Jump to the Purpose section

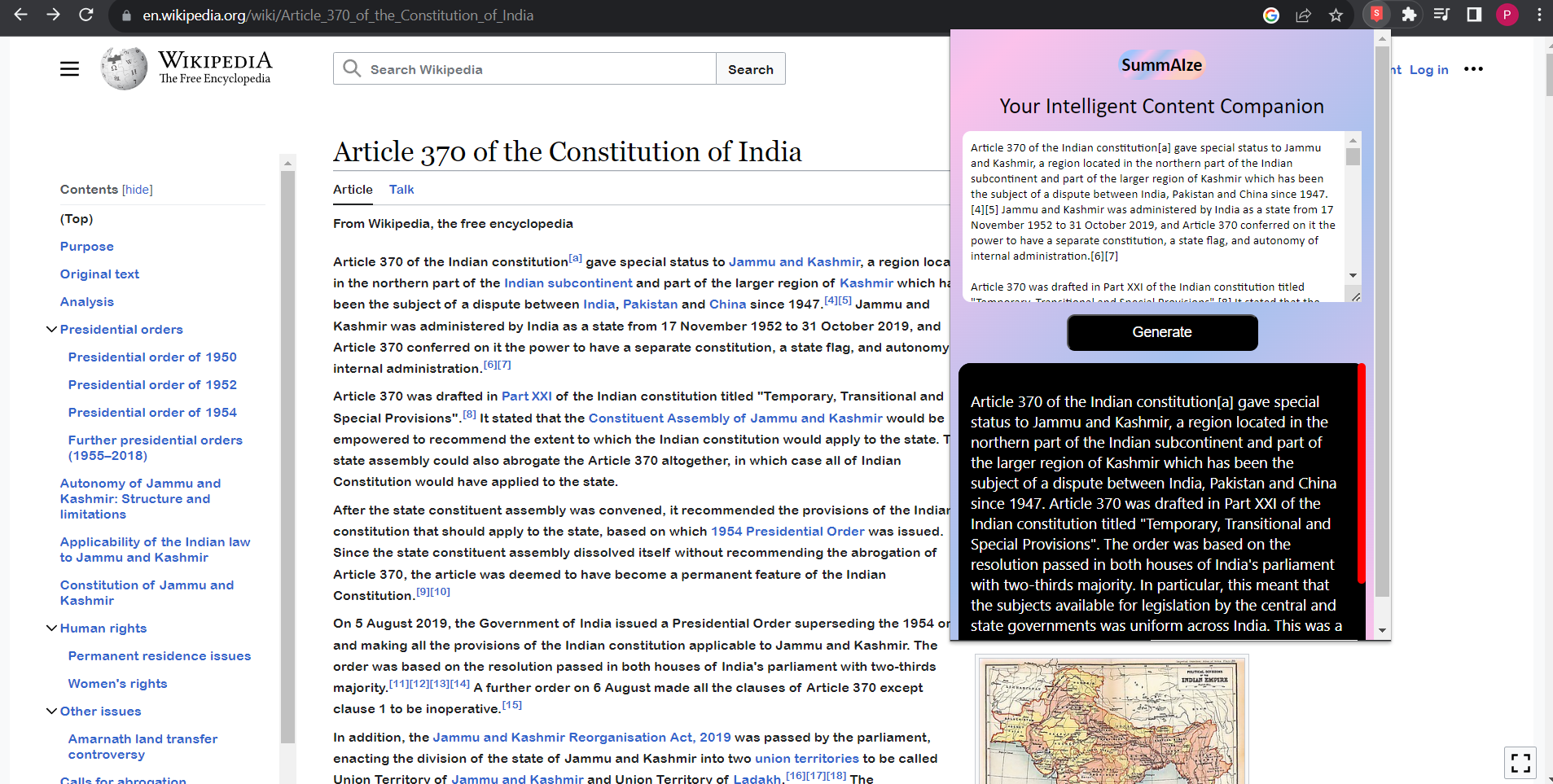point(87,247)
